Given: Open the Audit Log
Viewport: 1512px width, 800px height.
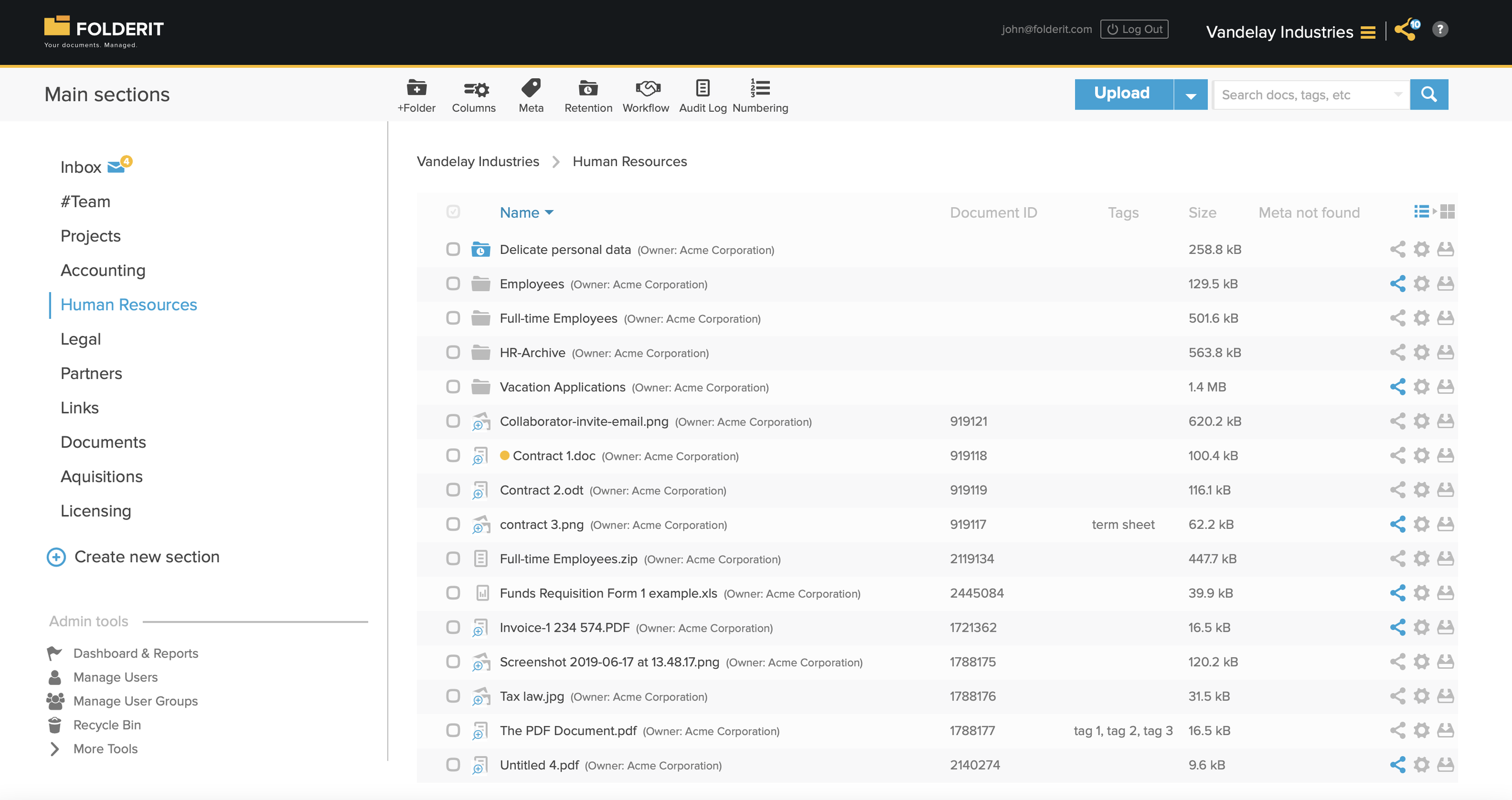Looking at the screenshot, I should point(703,89).
